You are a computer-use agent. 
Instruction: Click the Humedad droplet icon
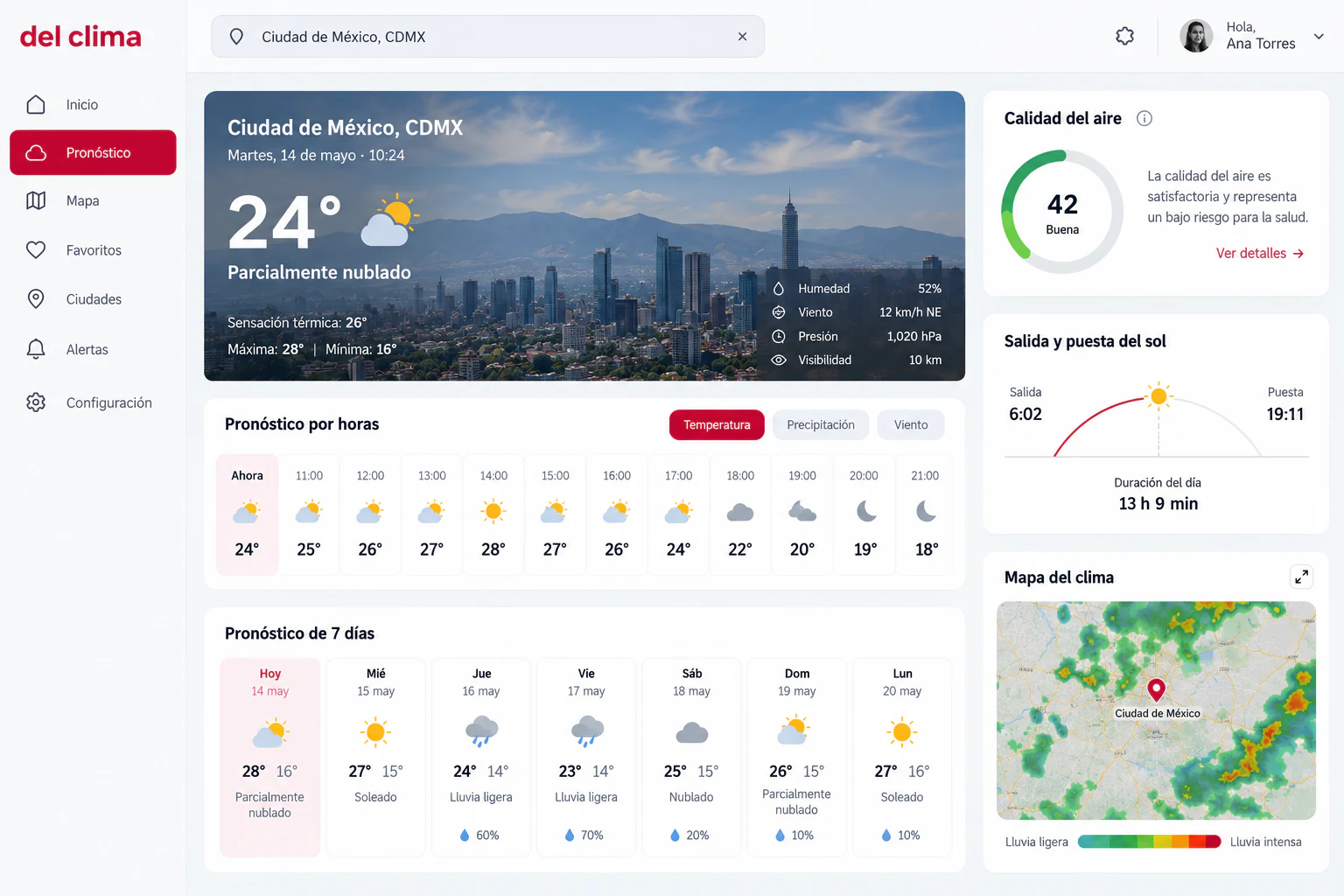coord(779,289)
